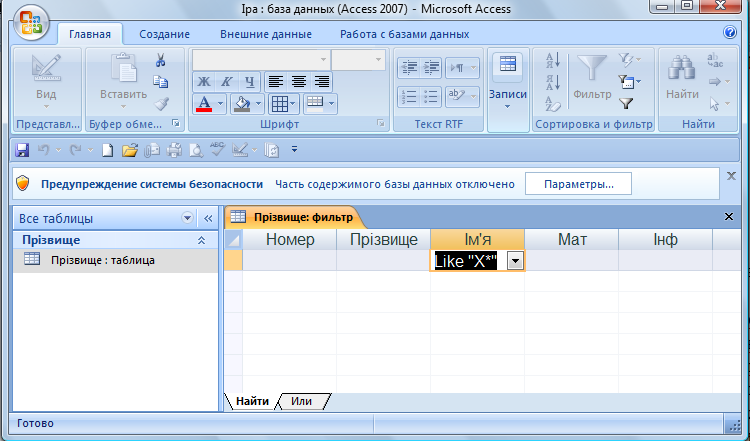750x441 pixels.
Task: Click the Redo icon
Action: (x=75, y=150)
